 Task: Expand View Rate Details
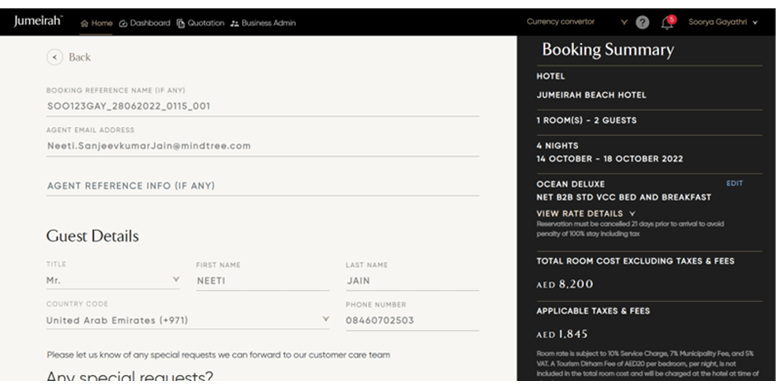pyautogui.click(x=585, y=214)
